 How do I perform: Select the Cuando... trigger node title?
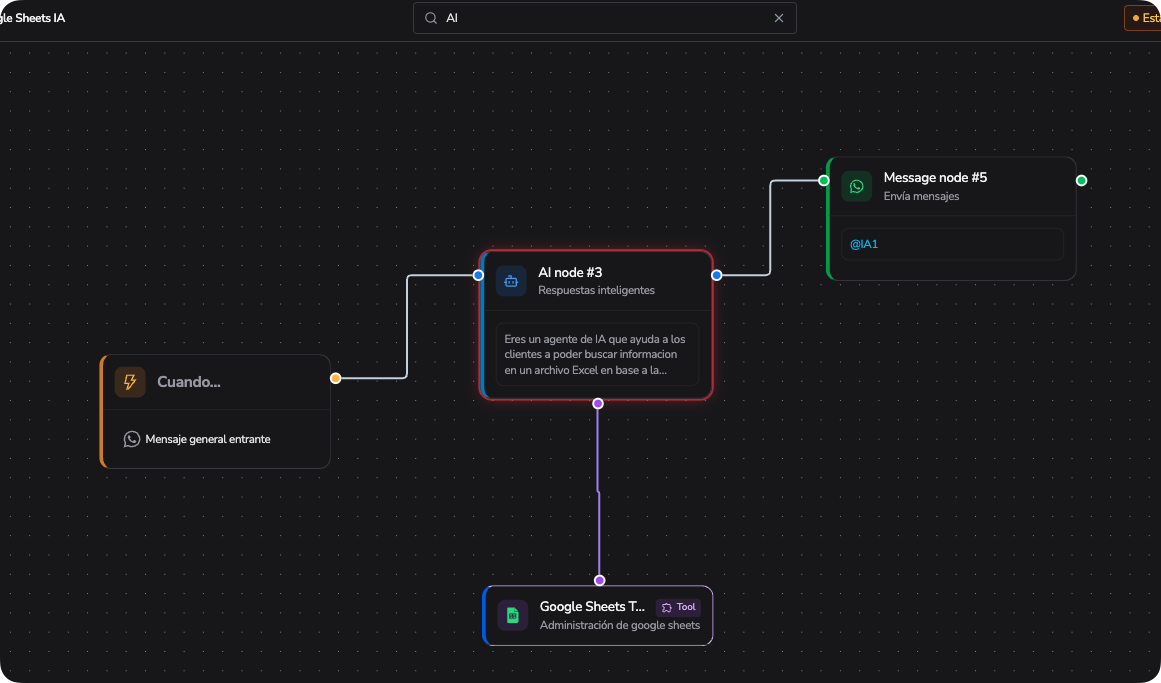189,382
